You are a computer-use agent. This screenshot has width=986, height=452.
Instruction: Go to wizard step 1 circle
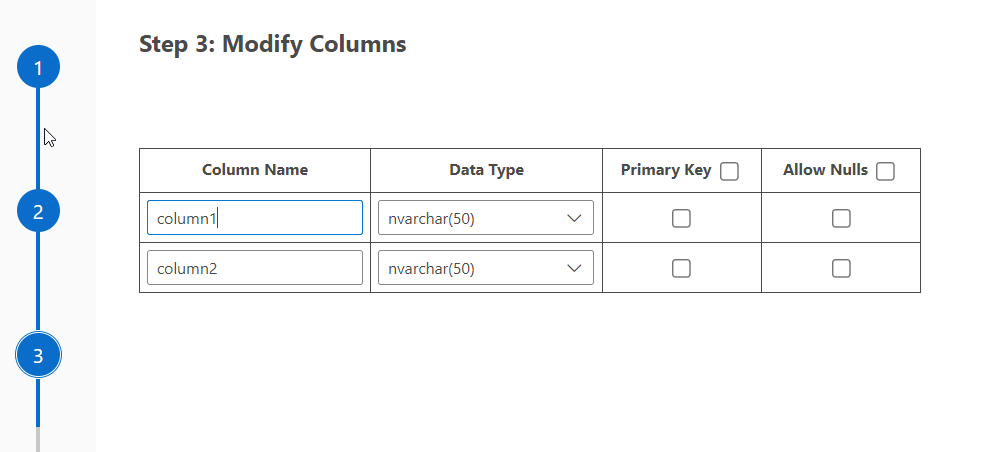click(x=38, y=68)
